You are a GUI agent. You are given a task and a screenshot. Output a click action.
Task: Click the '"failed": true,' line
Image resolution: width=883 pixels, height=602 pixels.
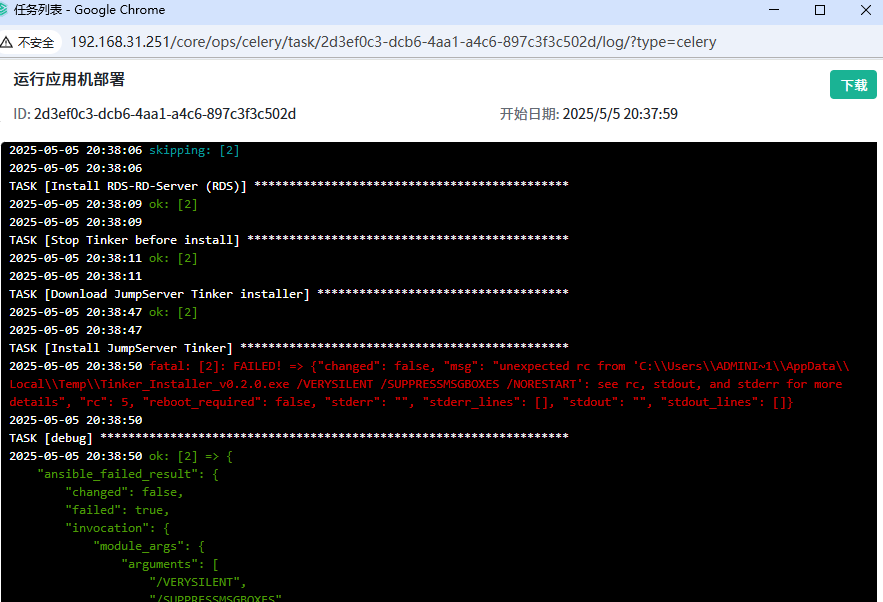point(117,510)
